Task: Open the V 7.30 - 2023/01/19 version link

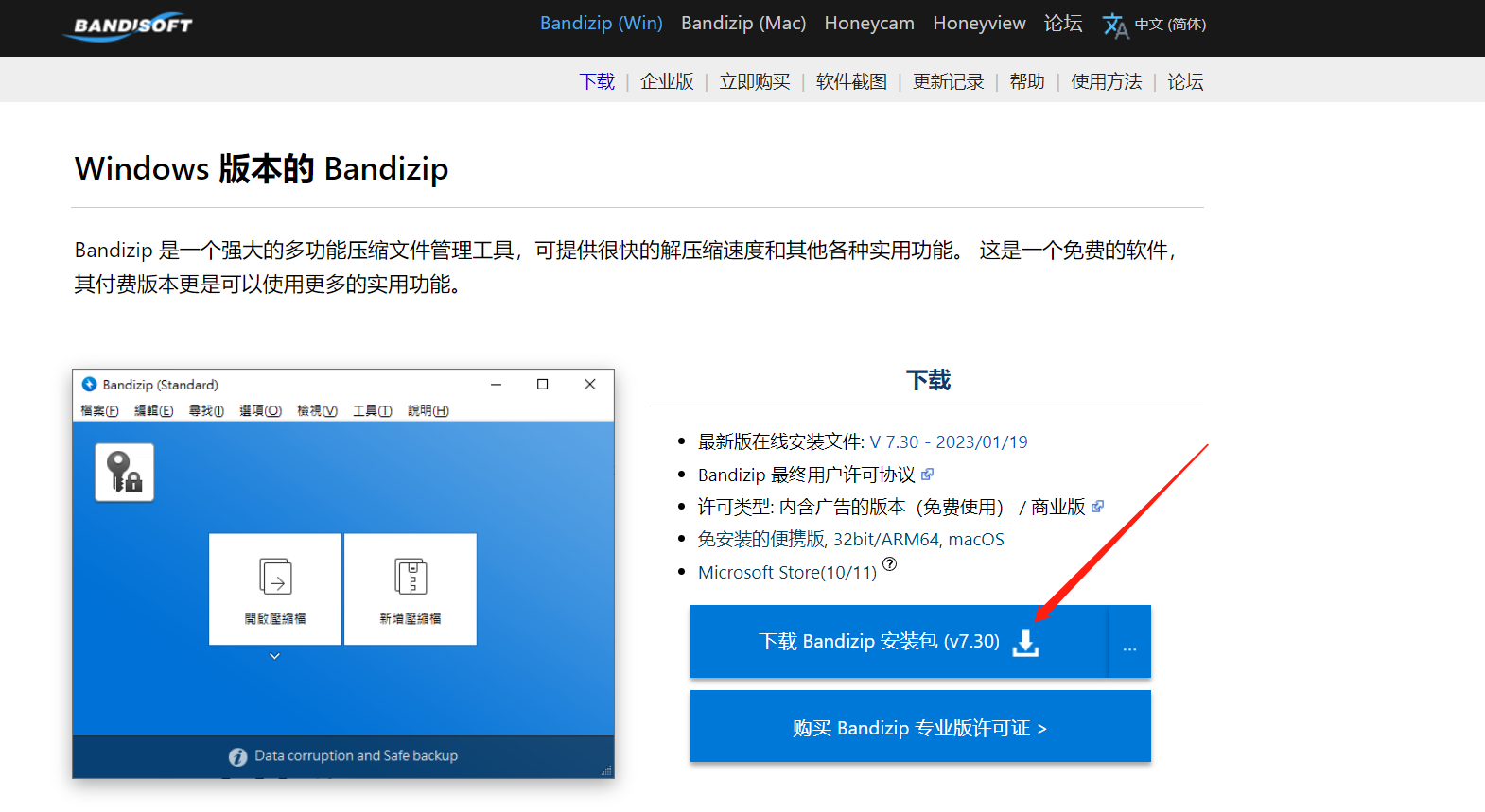Action: (x=949, y=441)
